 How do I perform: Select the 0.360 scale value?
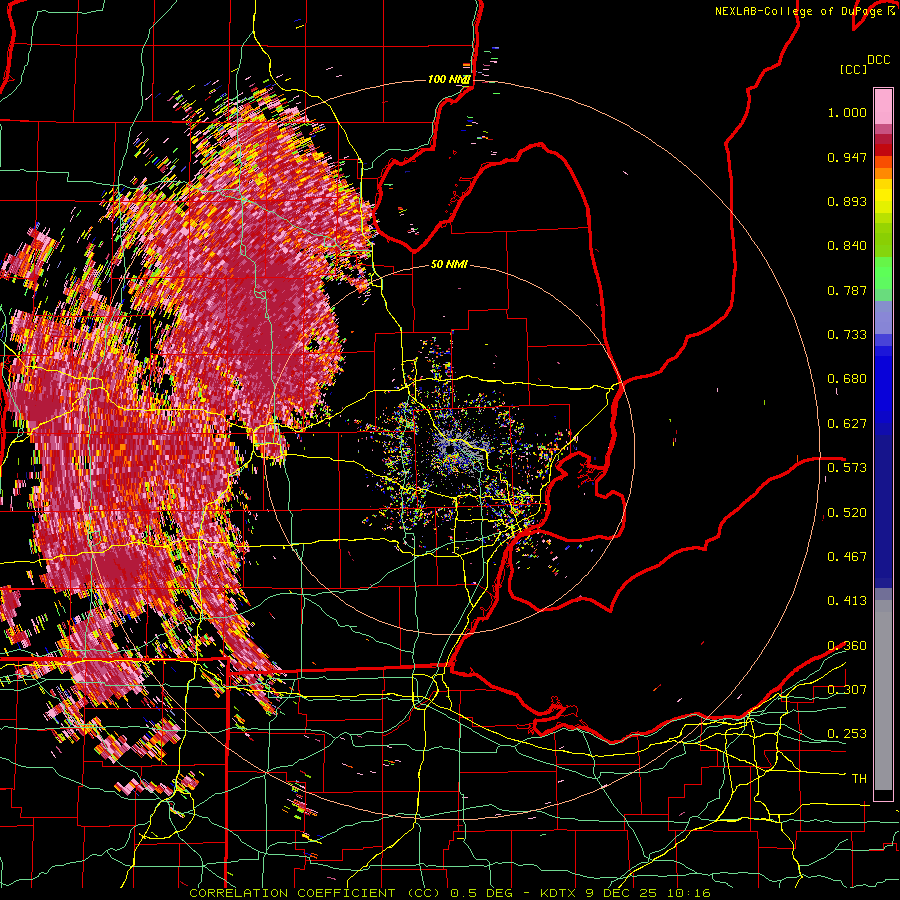tap(847, 646)
